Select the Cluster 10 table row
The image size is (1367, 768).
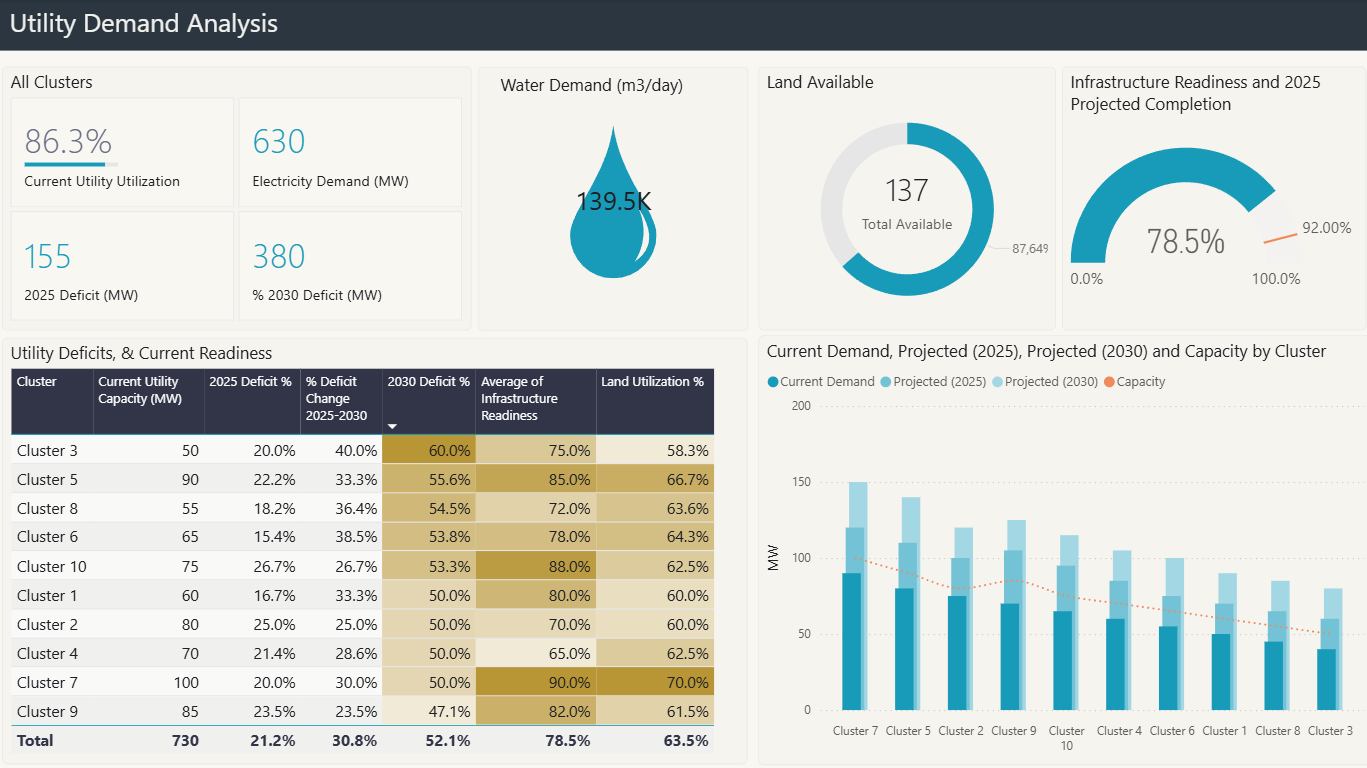[x=51, y=567]
